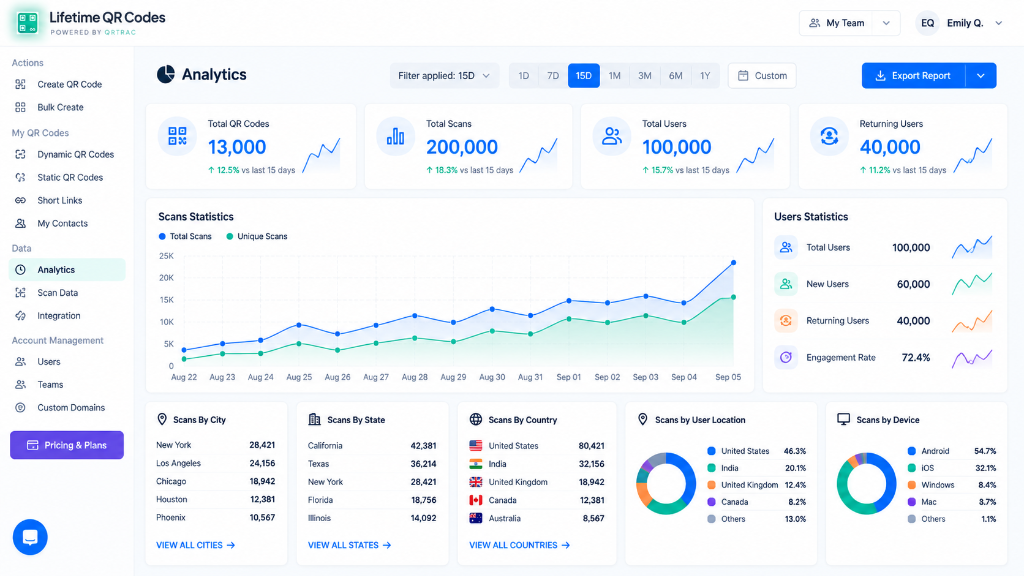
Task: Toggle the Unique Scans chart legend
Action: (x=257, y=236)
